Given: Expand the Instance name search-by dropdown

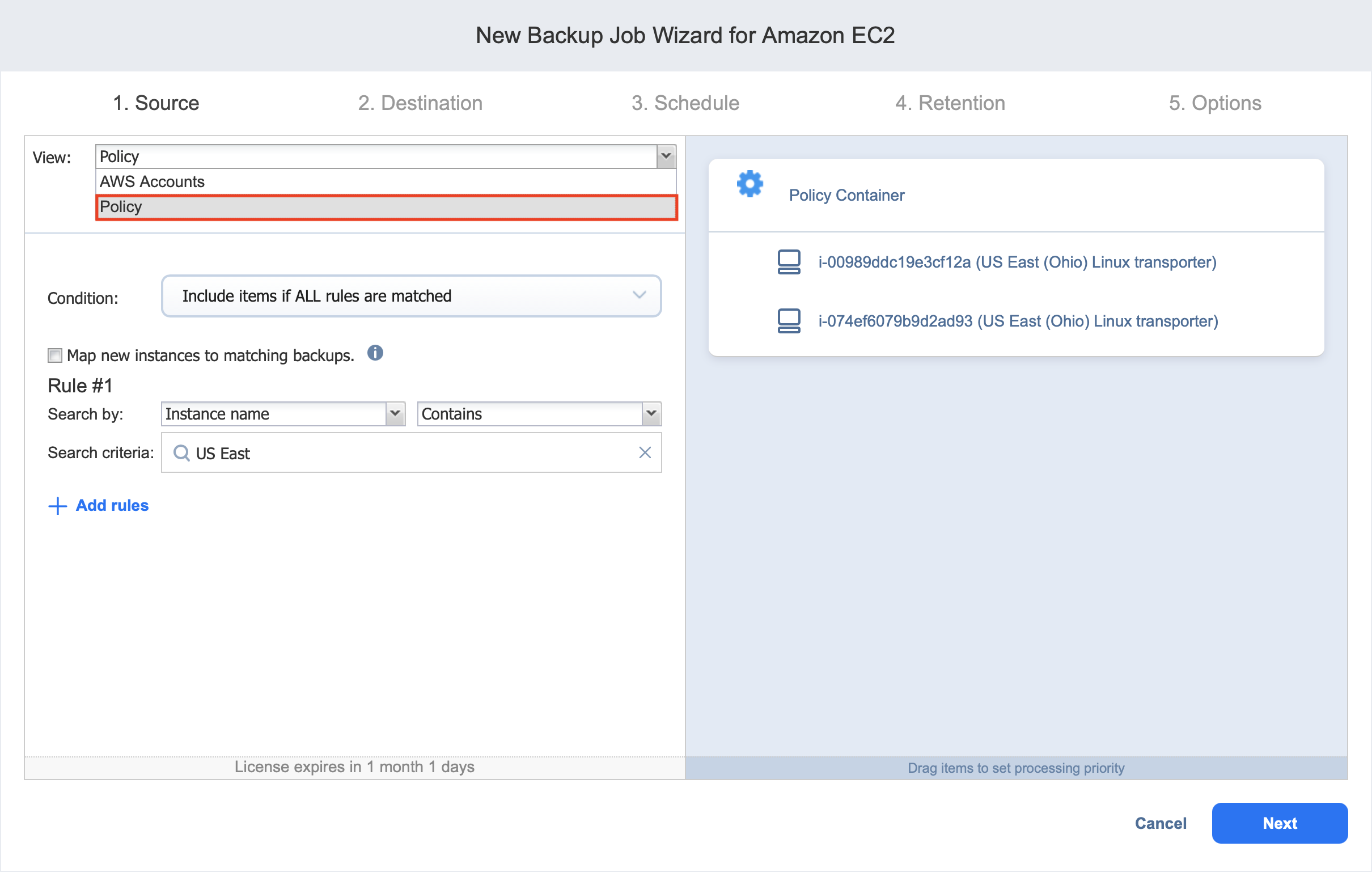Looking at the screenshot, I should point(395,413).
